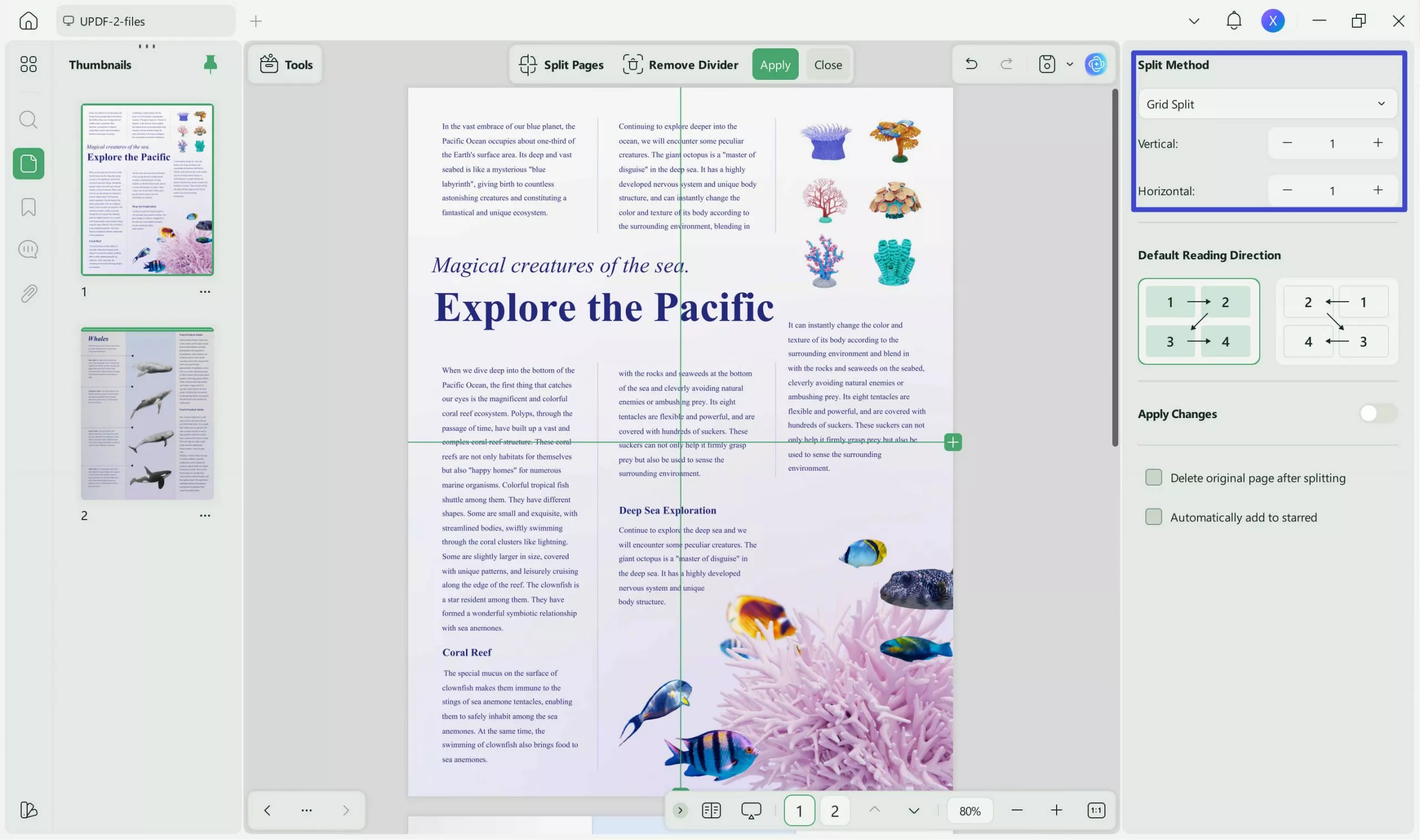Expand the save button dropdown arrow
The width and height of the screenshot is (1420, 840).
click(1069, 64)
